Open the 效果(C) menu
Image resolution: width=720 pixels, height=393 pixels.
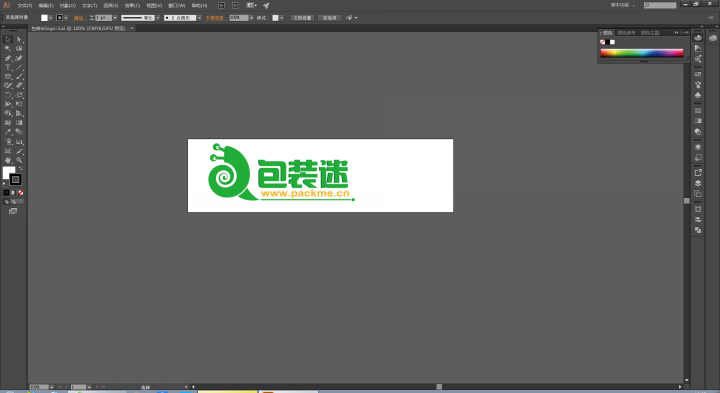132,6
